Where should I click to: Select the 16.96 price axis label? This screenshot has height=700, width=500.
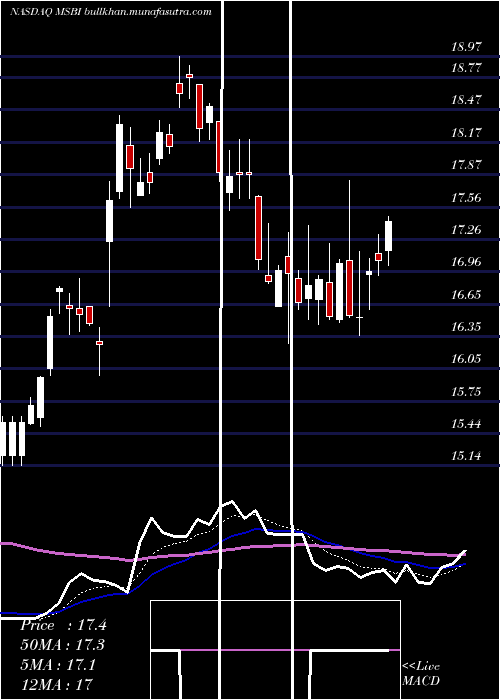467,262
